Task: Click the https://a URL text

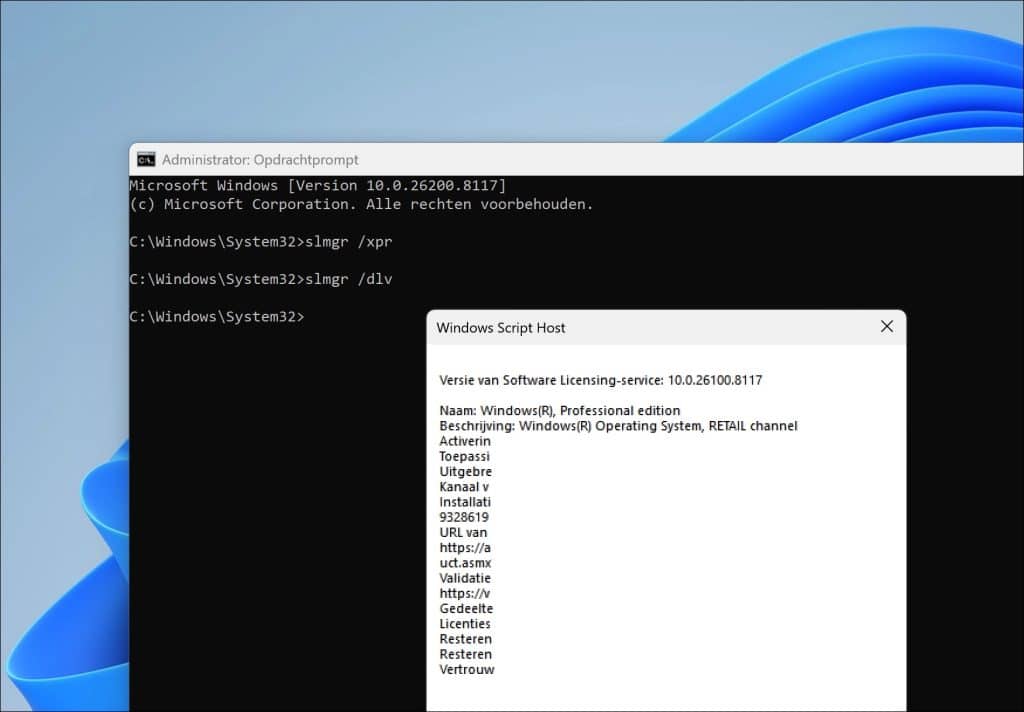Action: [465, 548]
